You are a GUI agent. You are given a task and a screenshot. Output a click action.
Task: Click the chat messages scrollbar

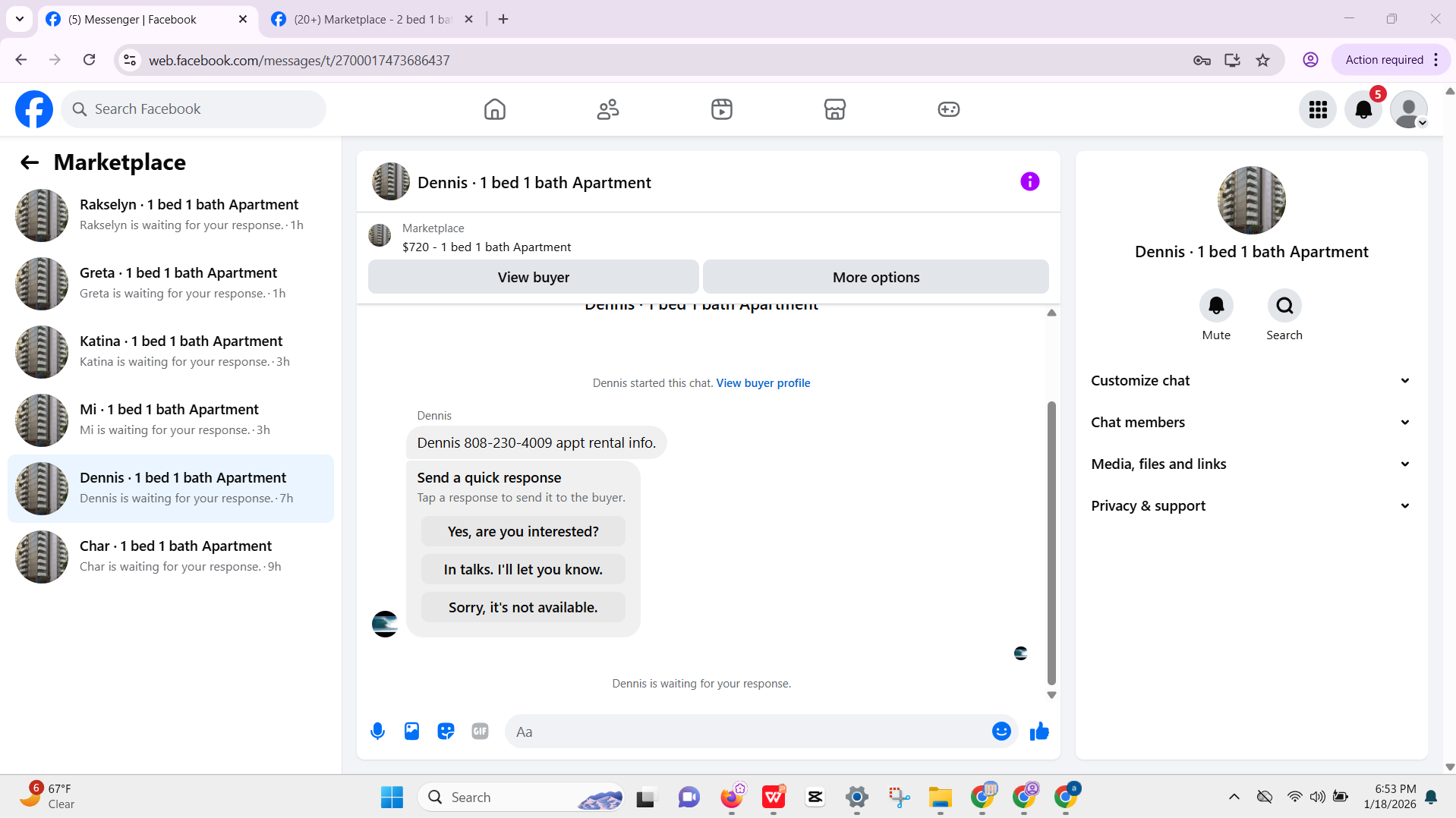[x=1051, y=543]
